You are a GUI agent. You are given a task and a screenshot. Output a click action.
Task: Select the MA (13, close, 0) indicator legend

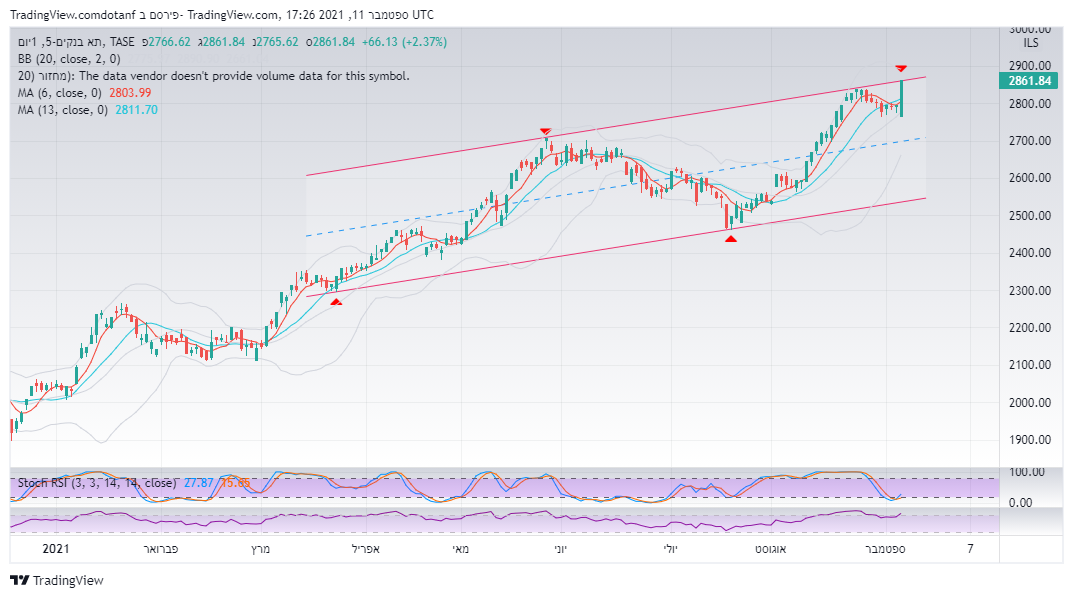tap(62, 110)
